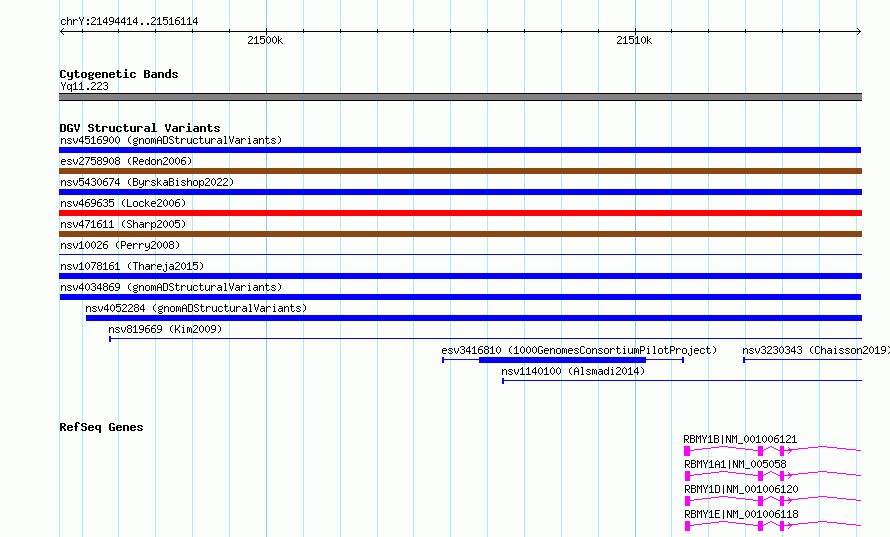Click the esv2758908 (Redon2006) label
The image size is (890, 537).
coord(126,161)
